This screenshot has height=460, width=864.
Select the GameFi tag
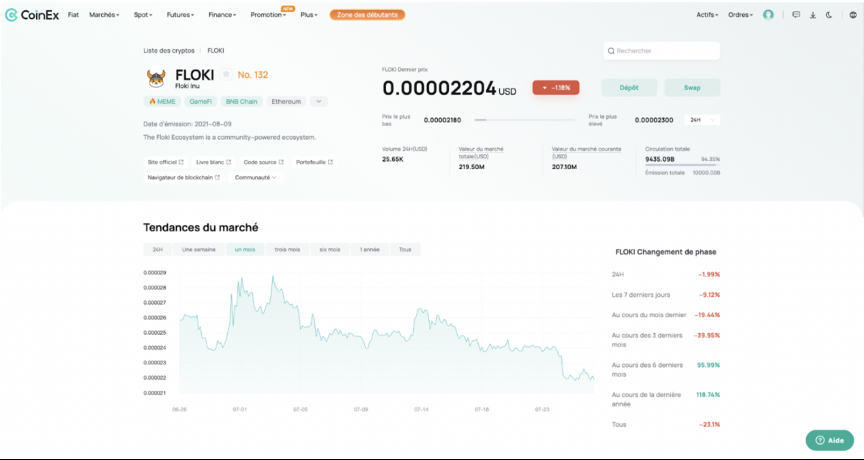coord(201,101)
